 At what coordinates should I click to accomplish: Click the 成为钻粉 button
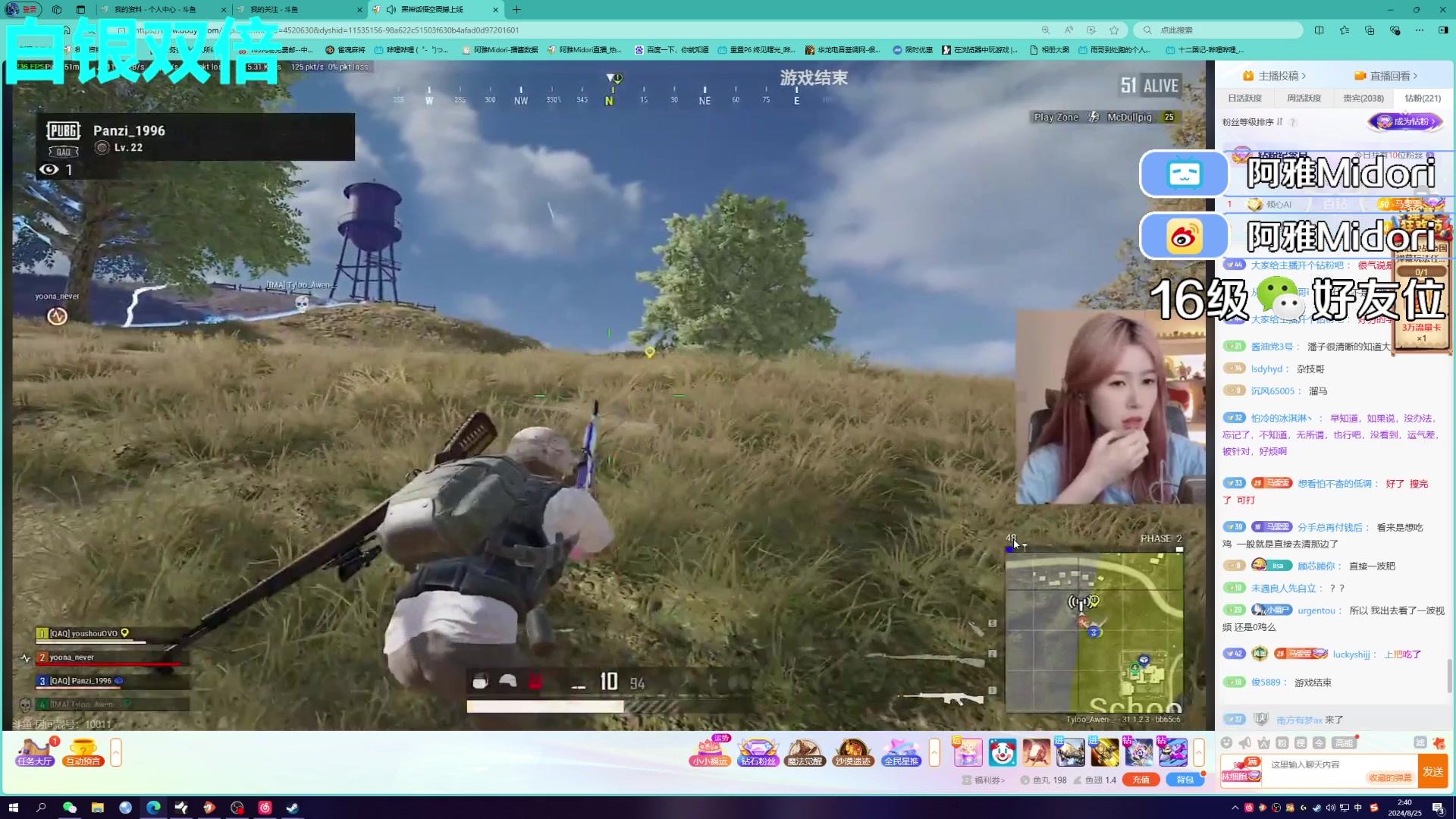(1407, 121)
